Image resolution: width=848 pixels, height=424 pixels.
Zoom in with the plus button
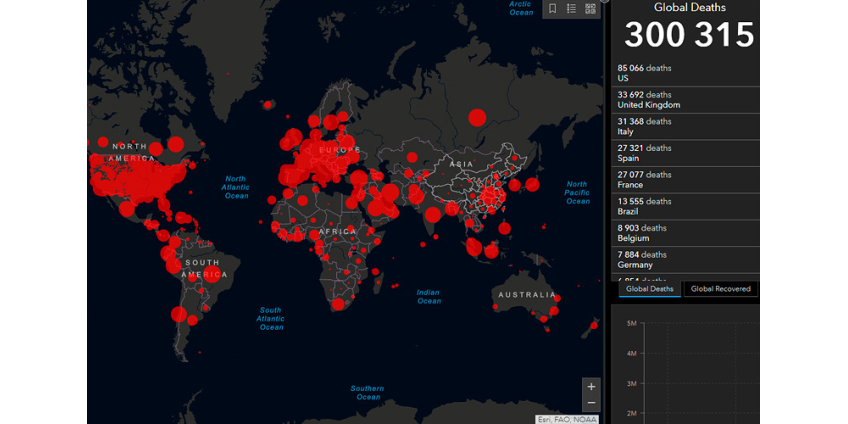click(591, 386)
